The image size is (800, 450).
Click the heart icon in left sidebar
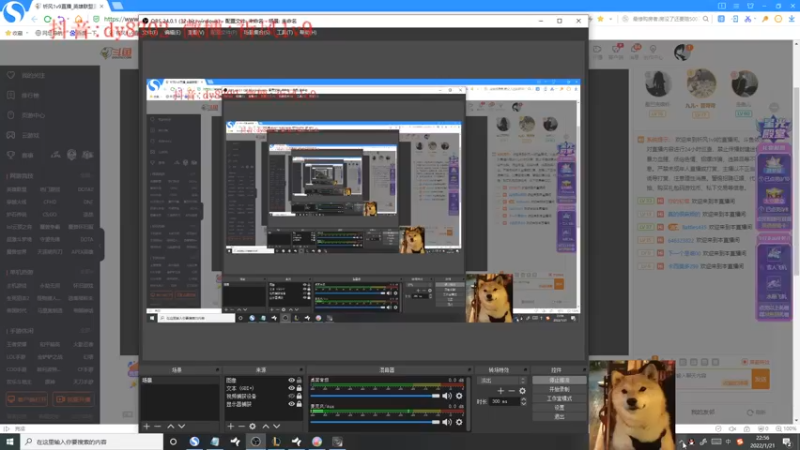(x=11, y=75)
